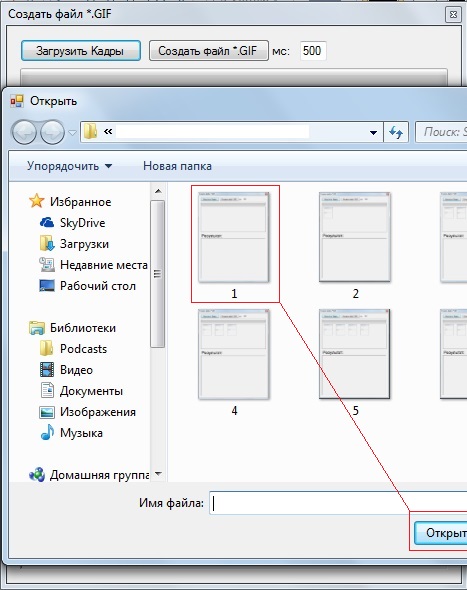This screenshot has width=467, height=590.
Task: Open the SkyDrive cloud icon in favorites
Action: pyautogui.click(x=47, y=223)
